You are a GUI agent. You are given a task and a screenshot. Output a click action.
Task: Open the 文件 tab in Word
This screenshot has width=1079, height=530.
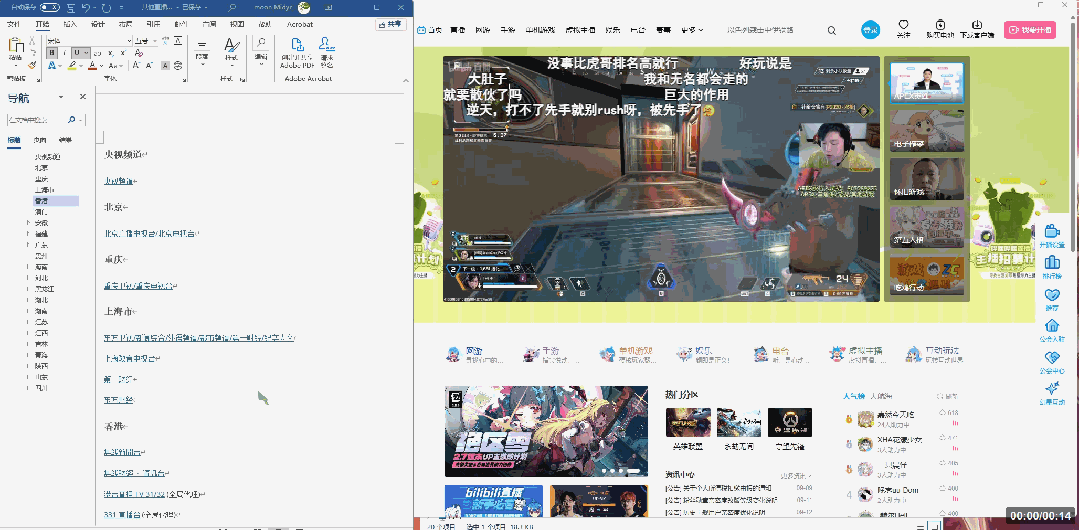[x=13, y=25]
